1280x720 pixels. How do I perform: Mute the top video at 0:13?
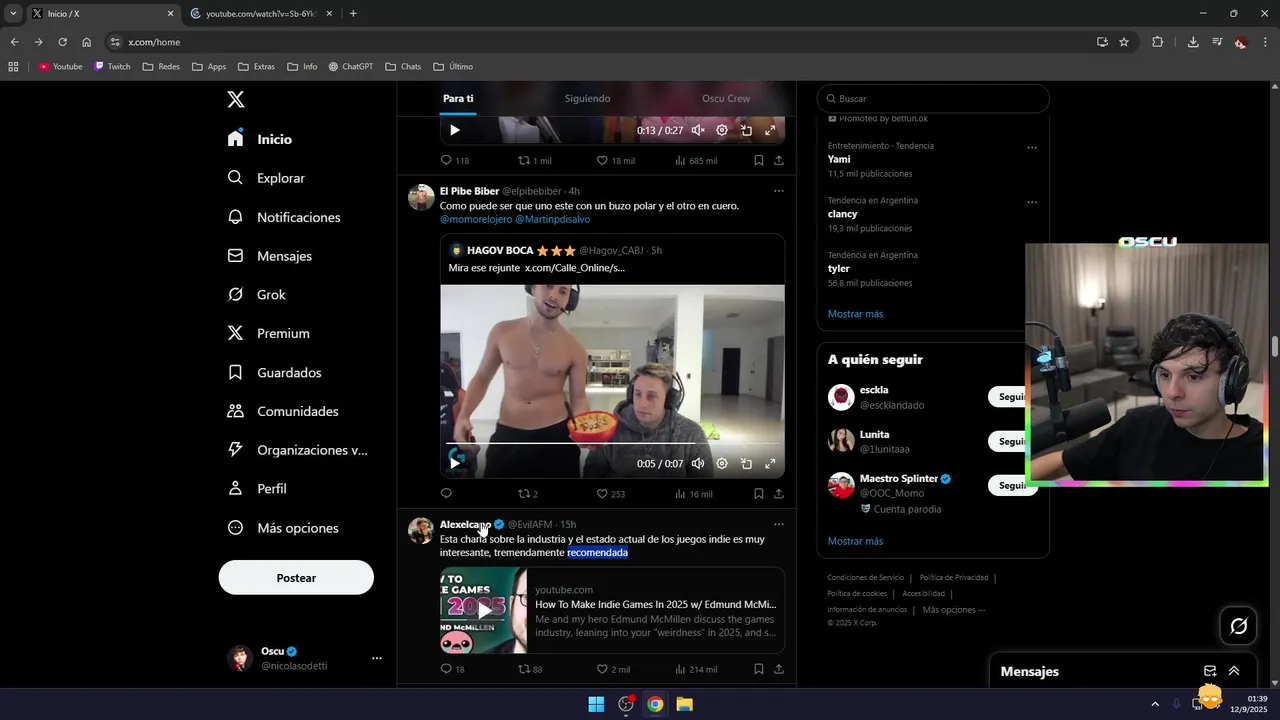point(698,130)
